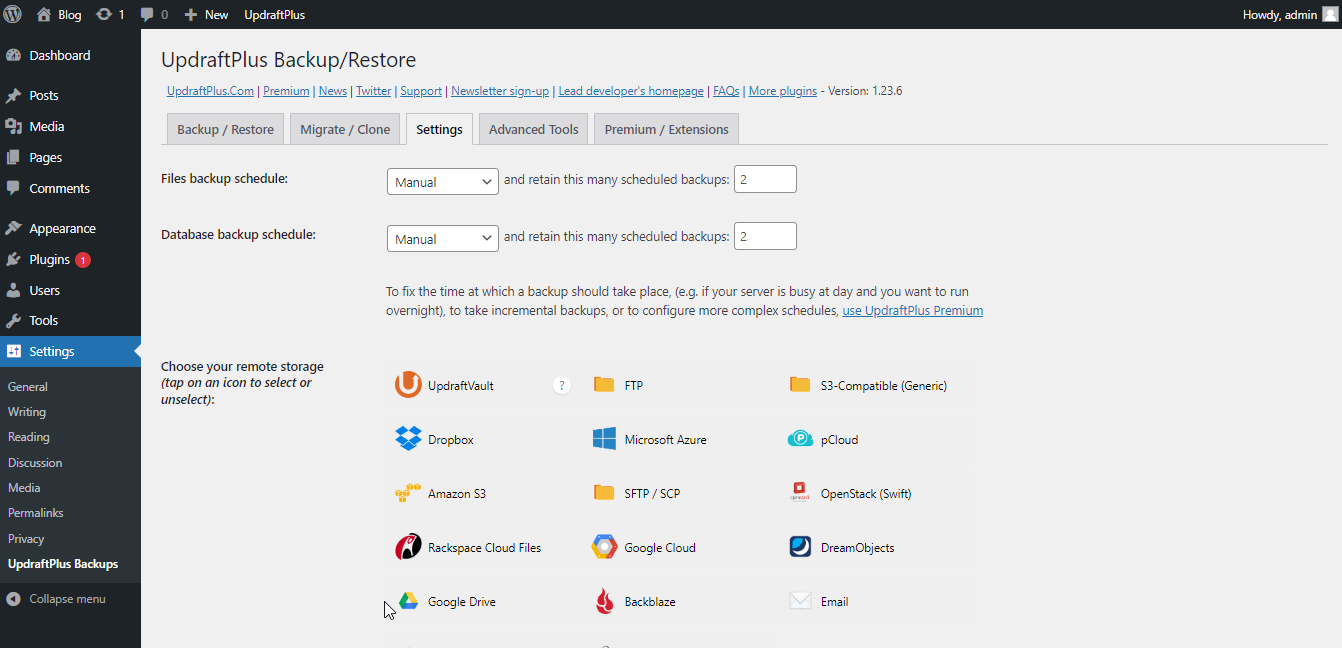Open UpdraftPlus in the admin bar
Image resolution: width=1342 pixels, height=648 pixels.
(274, 14)
